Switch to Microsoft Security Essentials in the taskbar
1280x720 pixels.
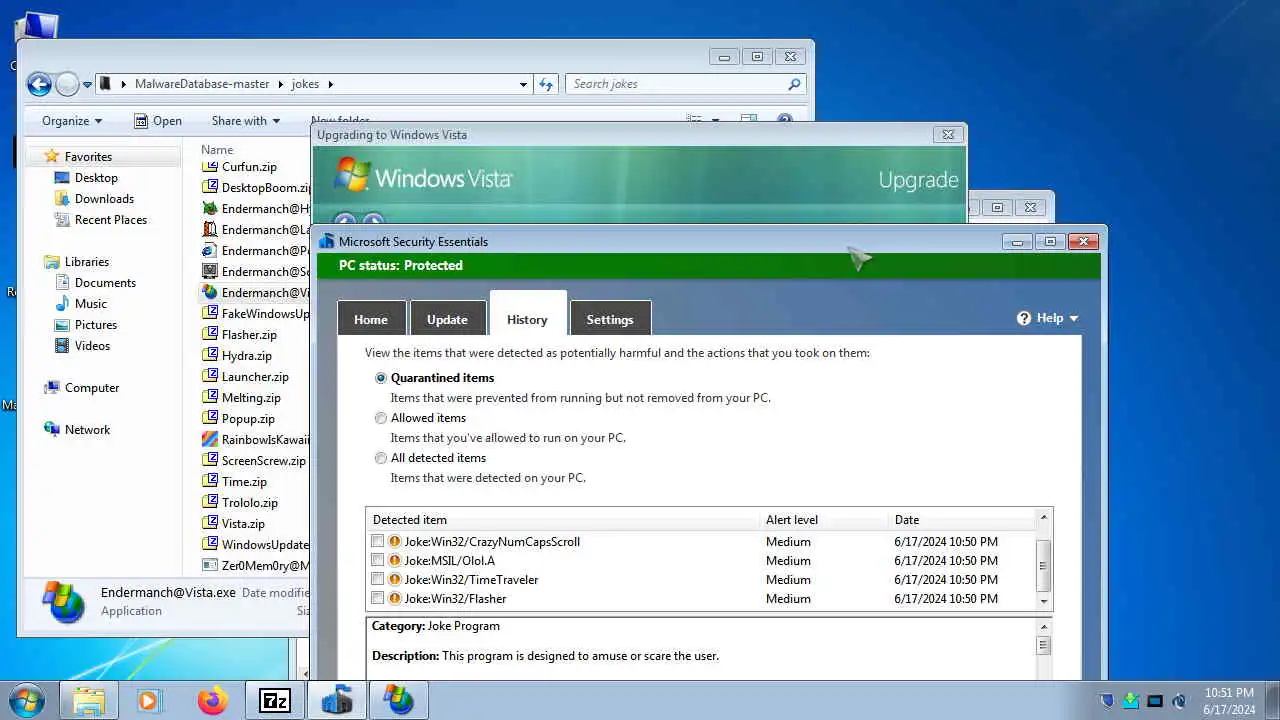pos(337,700)
